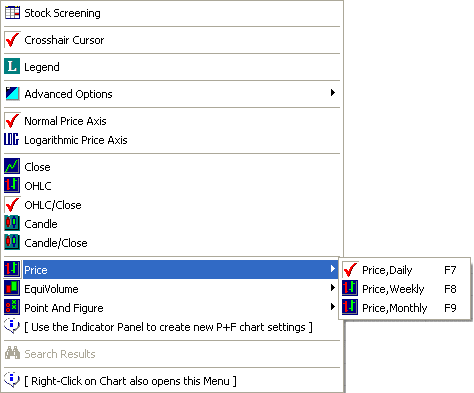Select the OHLC chart style label
The height and width of the screenshot is (393, 474).
coord(38,186)
